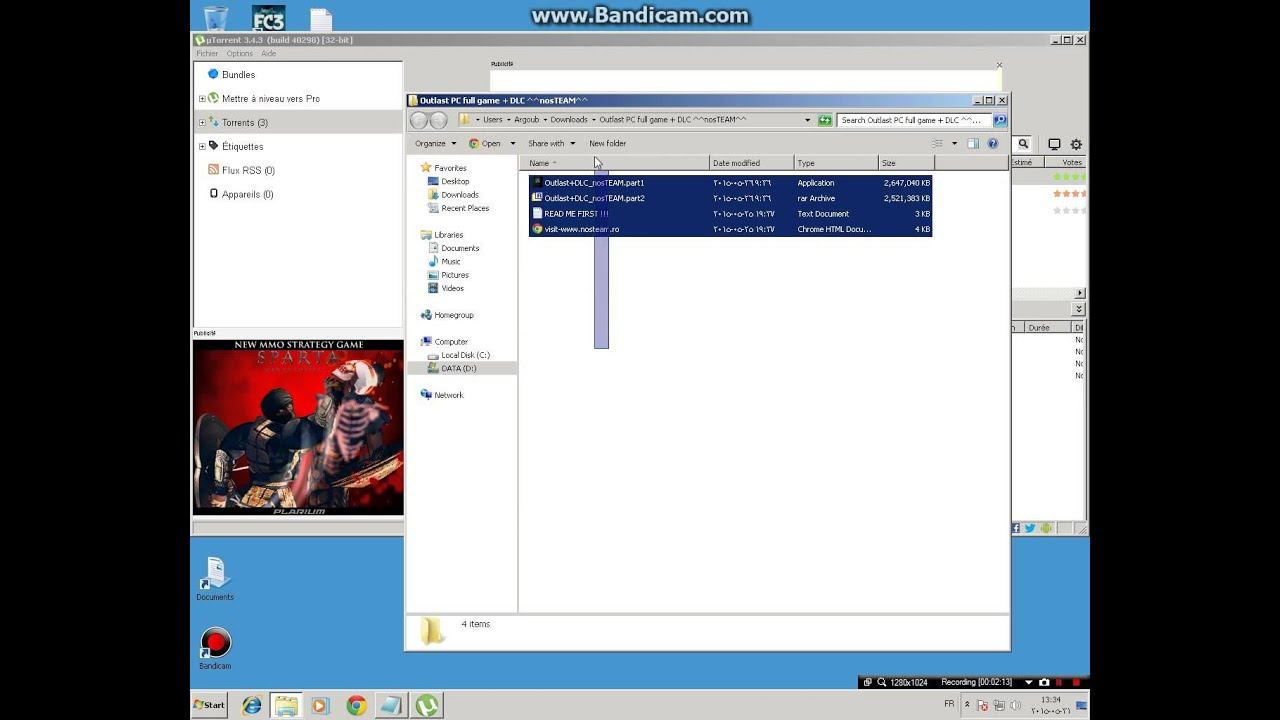Launch Internet Explorer from taskbar
This screenshot has width=1280, height=720.
pos(252,706)
